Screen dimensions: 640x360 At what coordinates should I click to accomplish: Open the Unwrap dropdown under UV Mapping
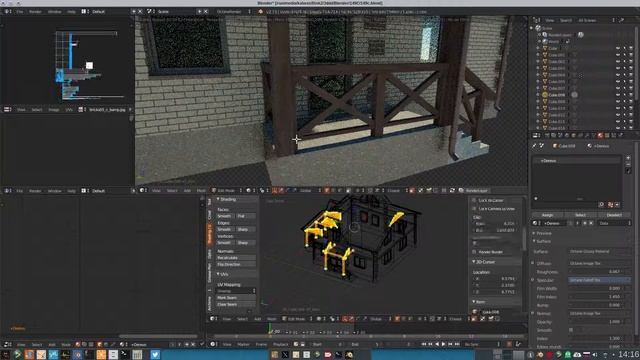click(236, 291)
